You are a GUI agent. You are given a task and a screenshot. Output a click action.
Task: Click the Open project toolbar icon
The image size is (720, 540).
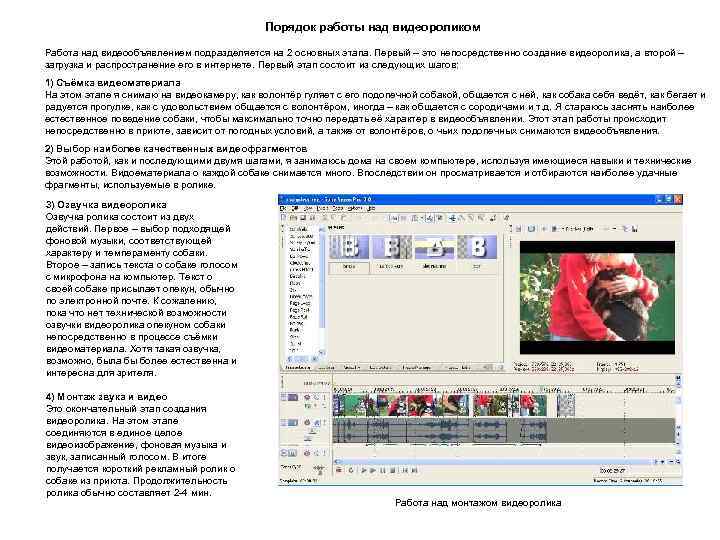coord(293,218)
